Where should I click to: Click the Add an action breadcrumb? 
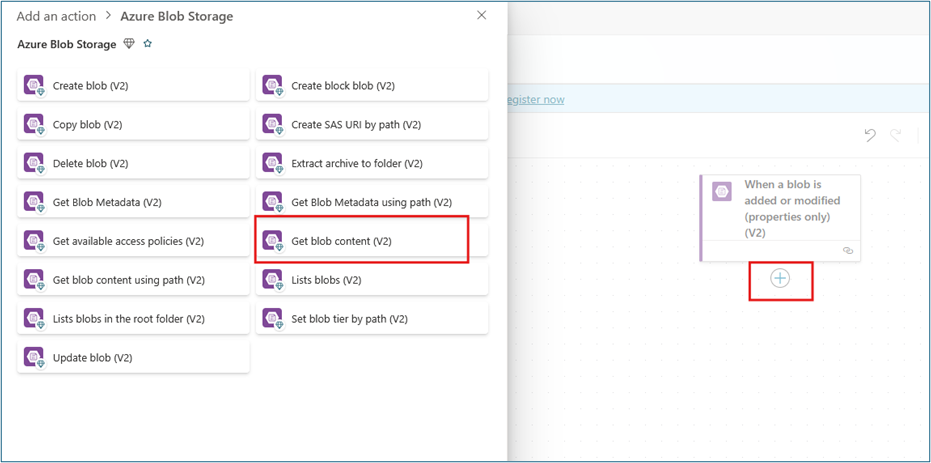click(56, 17)
